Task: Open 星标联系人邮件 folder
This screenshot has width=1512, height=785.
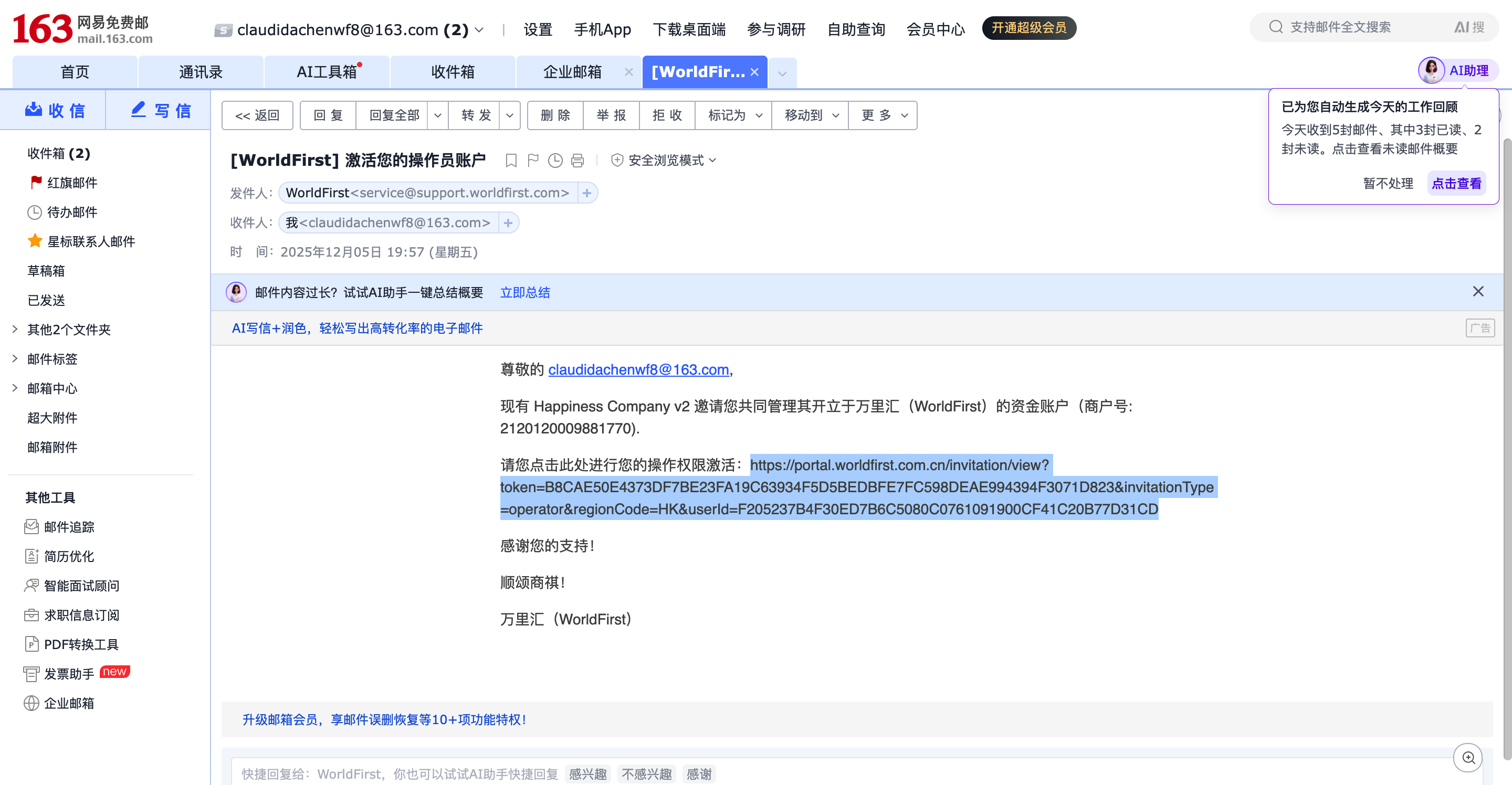Action: point(81,241)
